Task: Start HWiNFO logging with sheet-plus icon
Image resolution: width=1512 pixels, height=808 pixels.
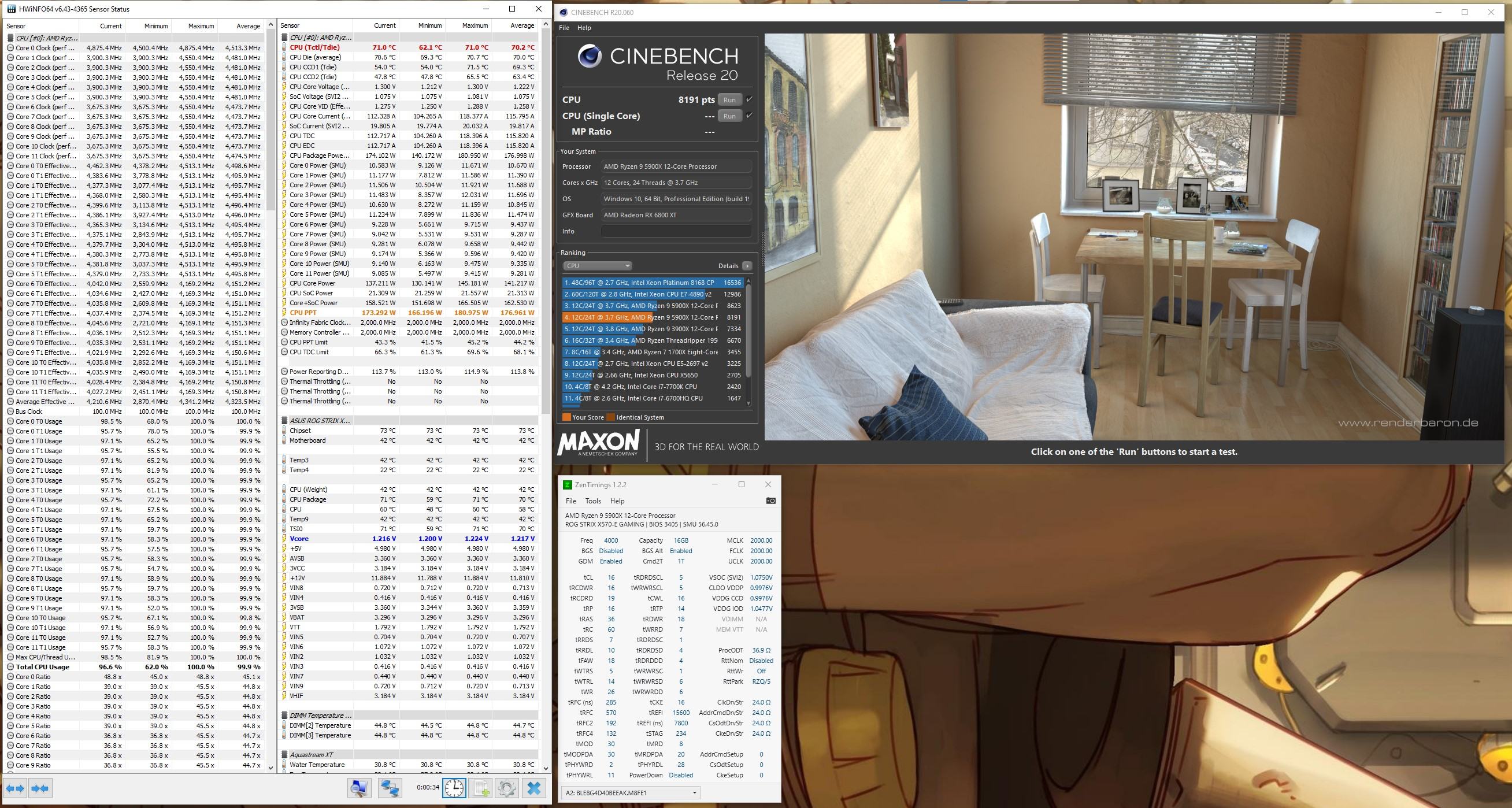Action: (480, 788)
